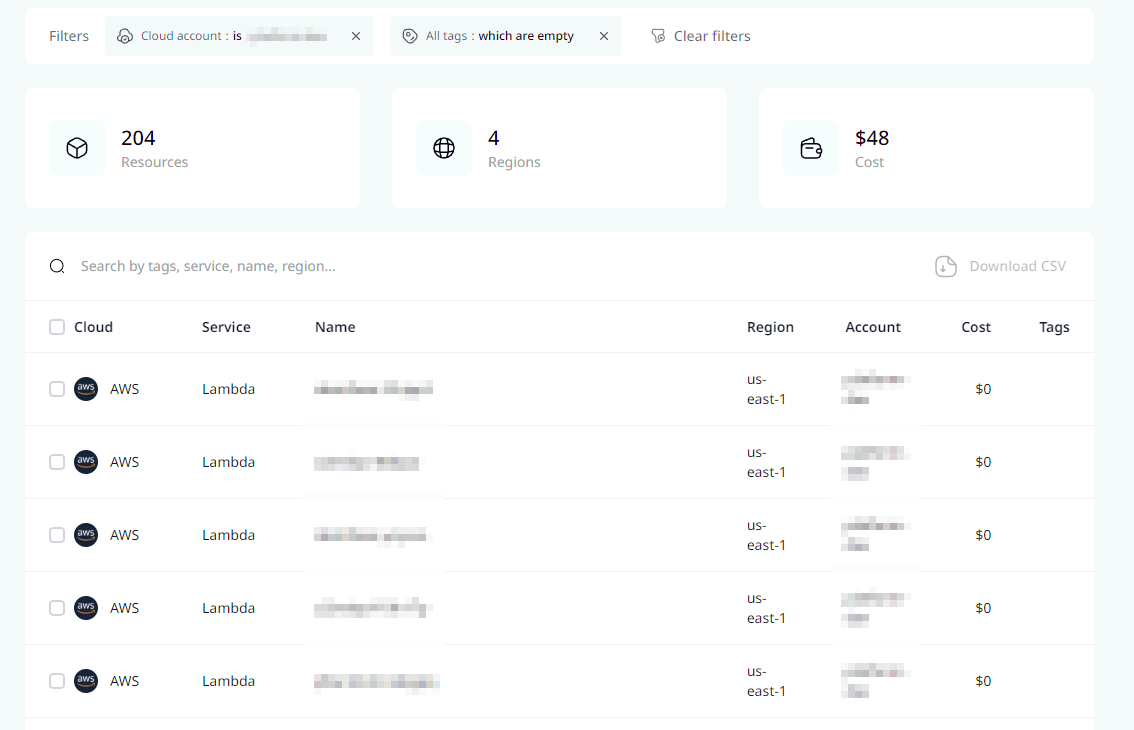This screenshot has height=730, width=1134.
Task: Click the tag icon in the All tags filter chip
Action: 410,35
